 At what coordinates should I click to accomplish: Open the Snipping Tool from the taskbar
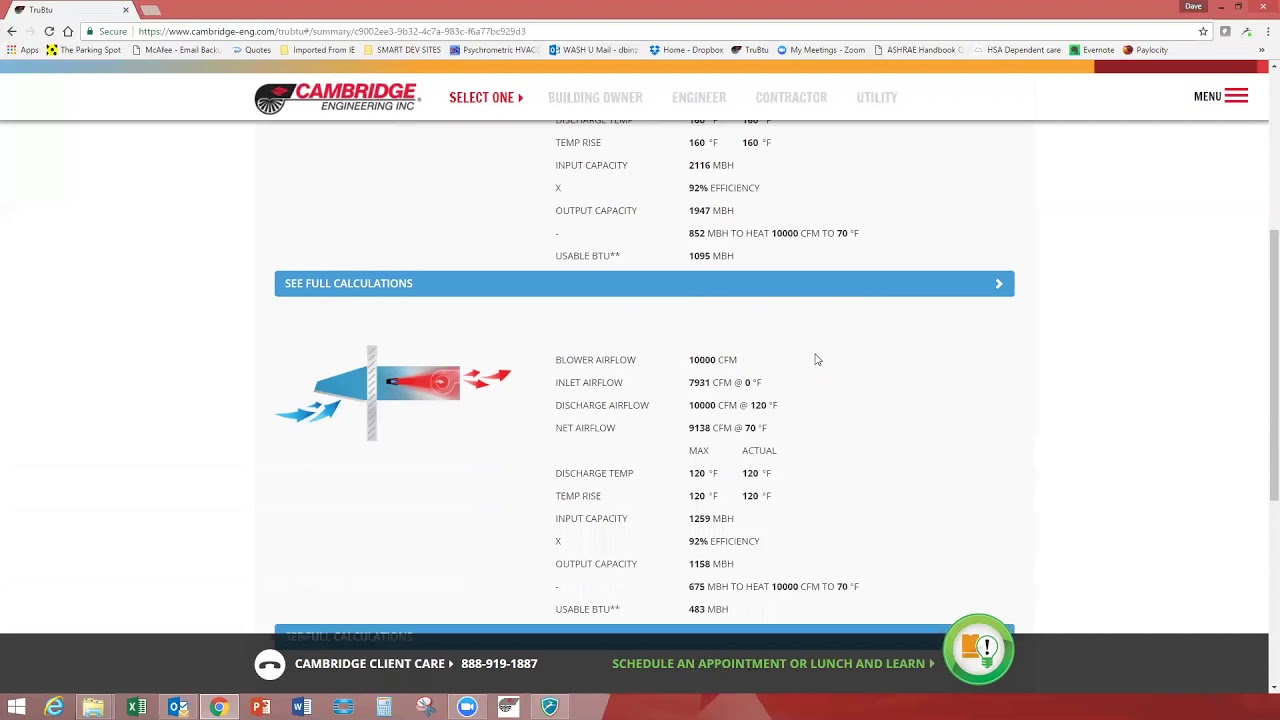425,707
